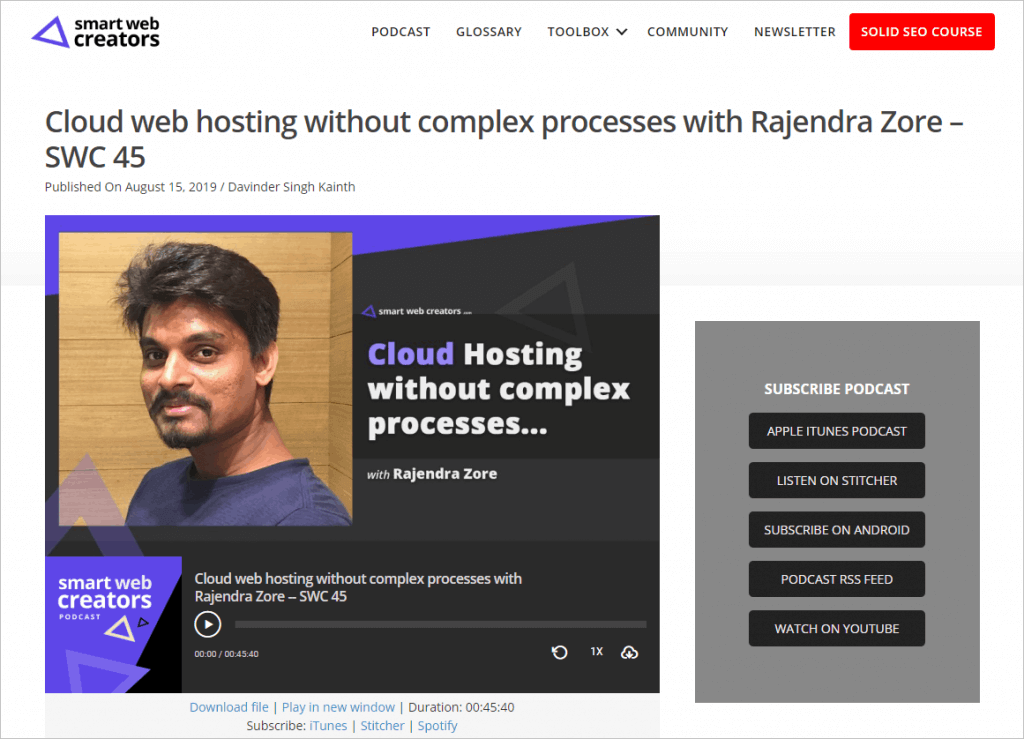Click the Apple iTunes Podcast button
This screenshot has height=739, width=1024.
[x=836, y=431]
